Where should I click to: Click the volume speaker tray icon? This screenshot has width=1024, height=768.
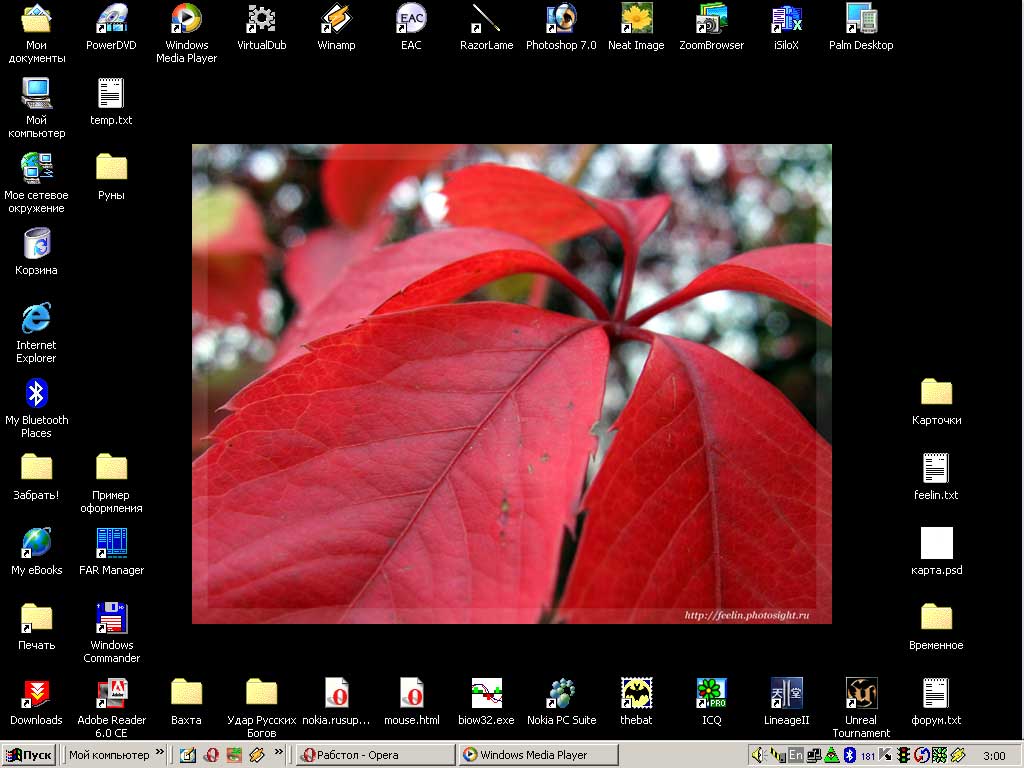pyautogui.click(x=758, y=755)
